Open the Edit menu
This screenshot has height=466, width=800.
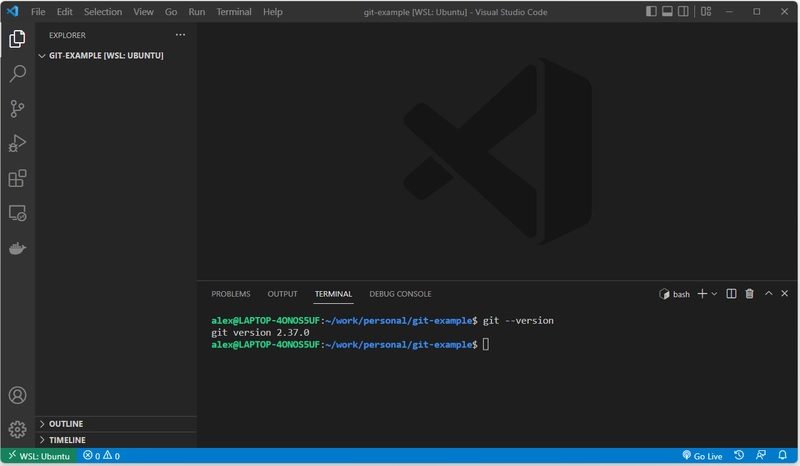(64, 12)
